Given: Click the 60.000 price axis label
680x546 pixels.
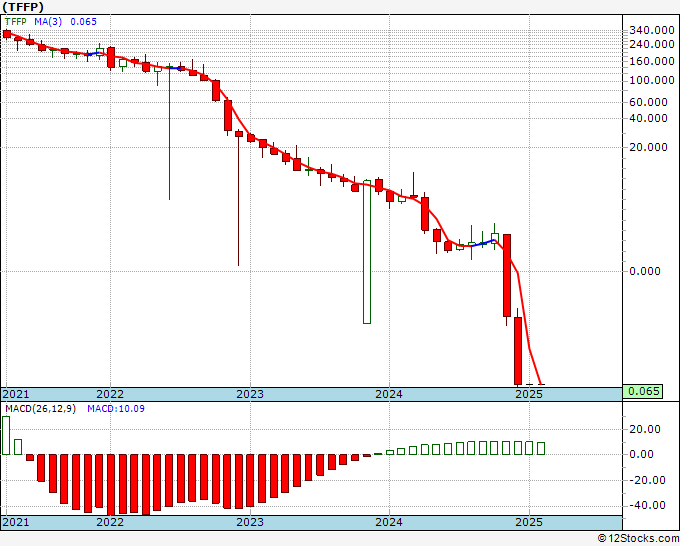Looking at the screenshot, I should 649,102.
